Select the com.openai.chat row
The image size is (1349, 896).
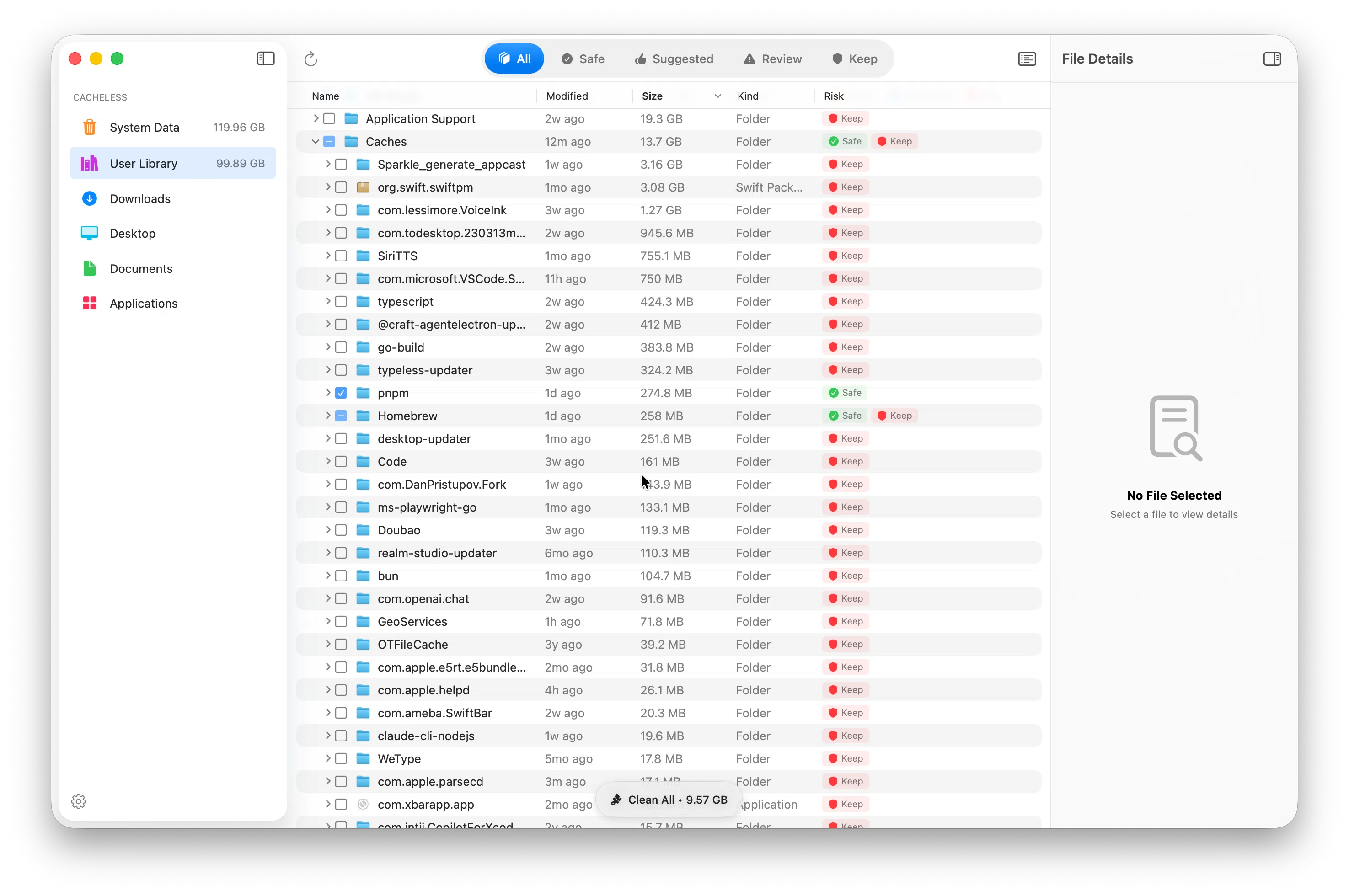coord(423,599)
